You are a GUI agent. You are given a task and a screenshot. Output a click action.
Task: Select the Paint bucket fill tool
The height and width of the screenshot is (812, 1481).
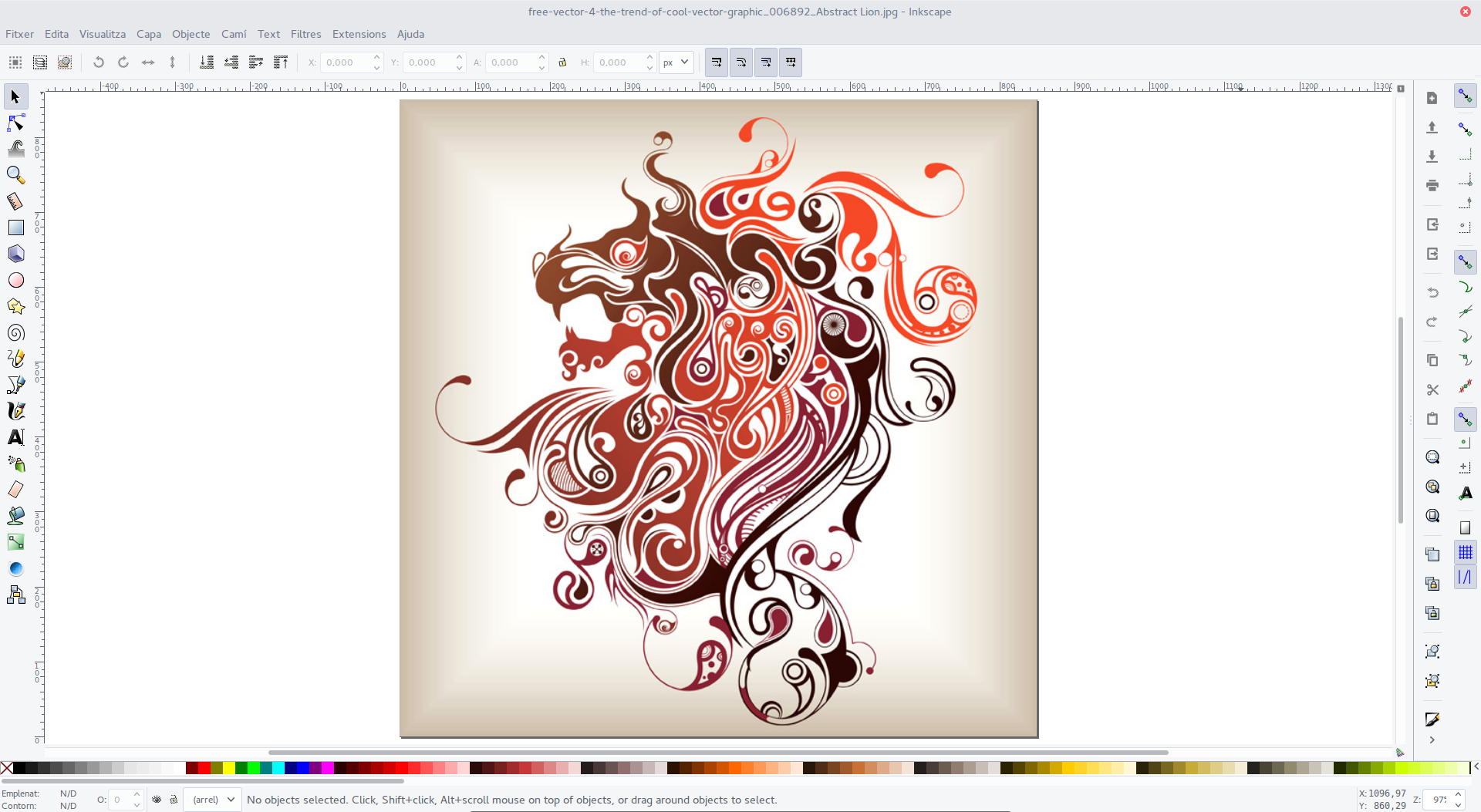[x=15, y=516]
